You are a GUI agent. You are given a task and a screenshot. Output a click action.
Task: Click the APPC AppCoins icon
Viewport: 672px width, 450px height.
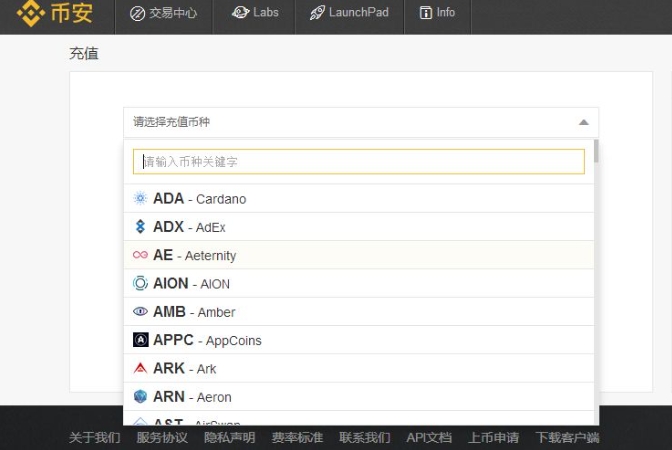[x=141, y=340]
